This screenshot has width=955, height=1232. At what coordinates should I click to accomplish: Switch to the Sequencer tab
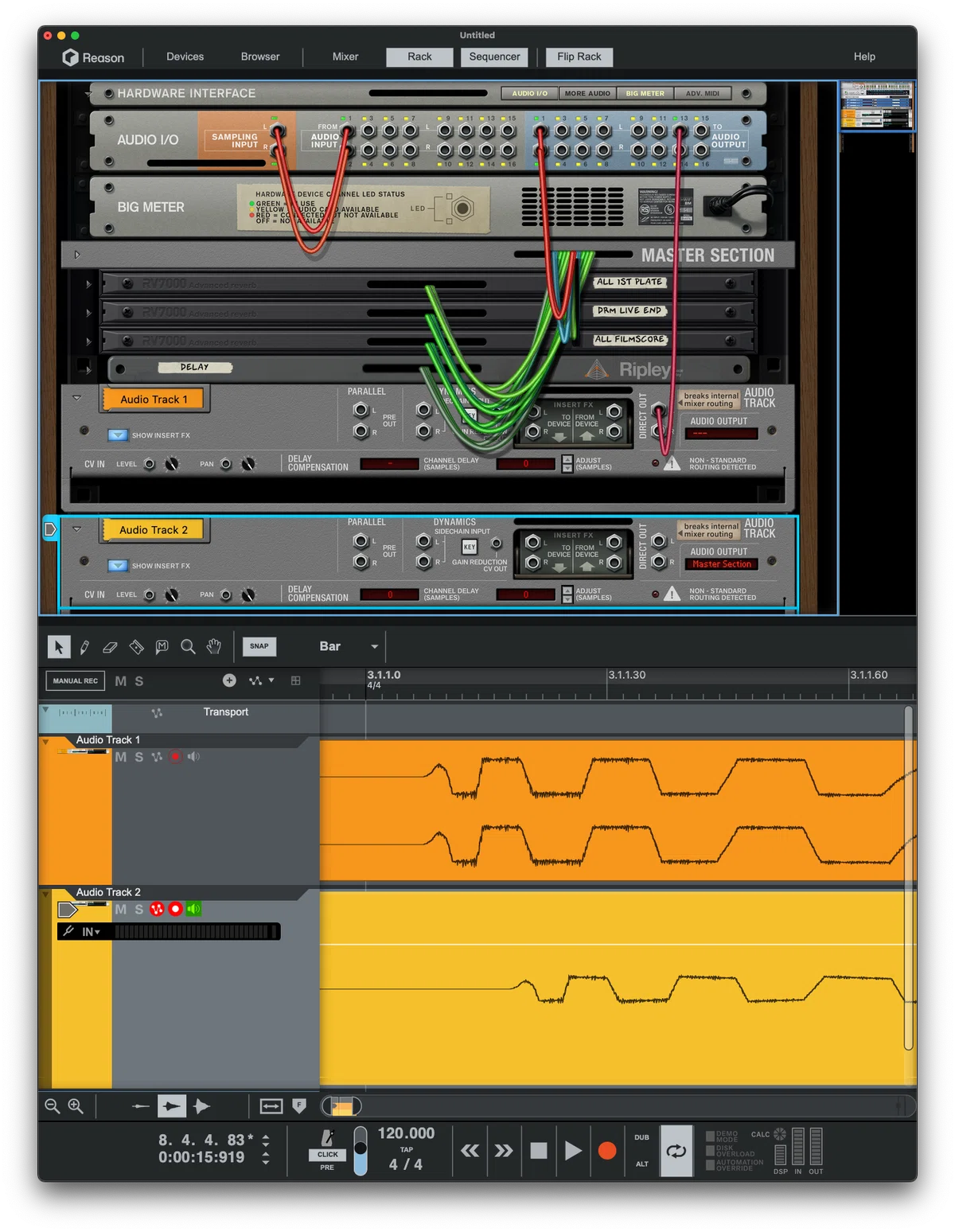click(x=494, y=57)
